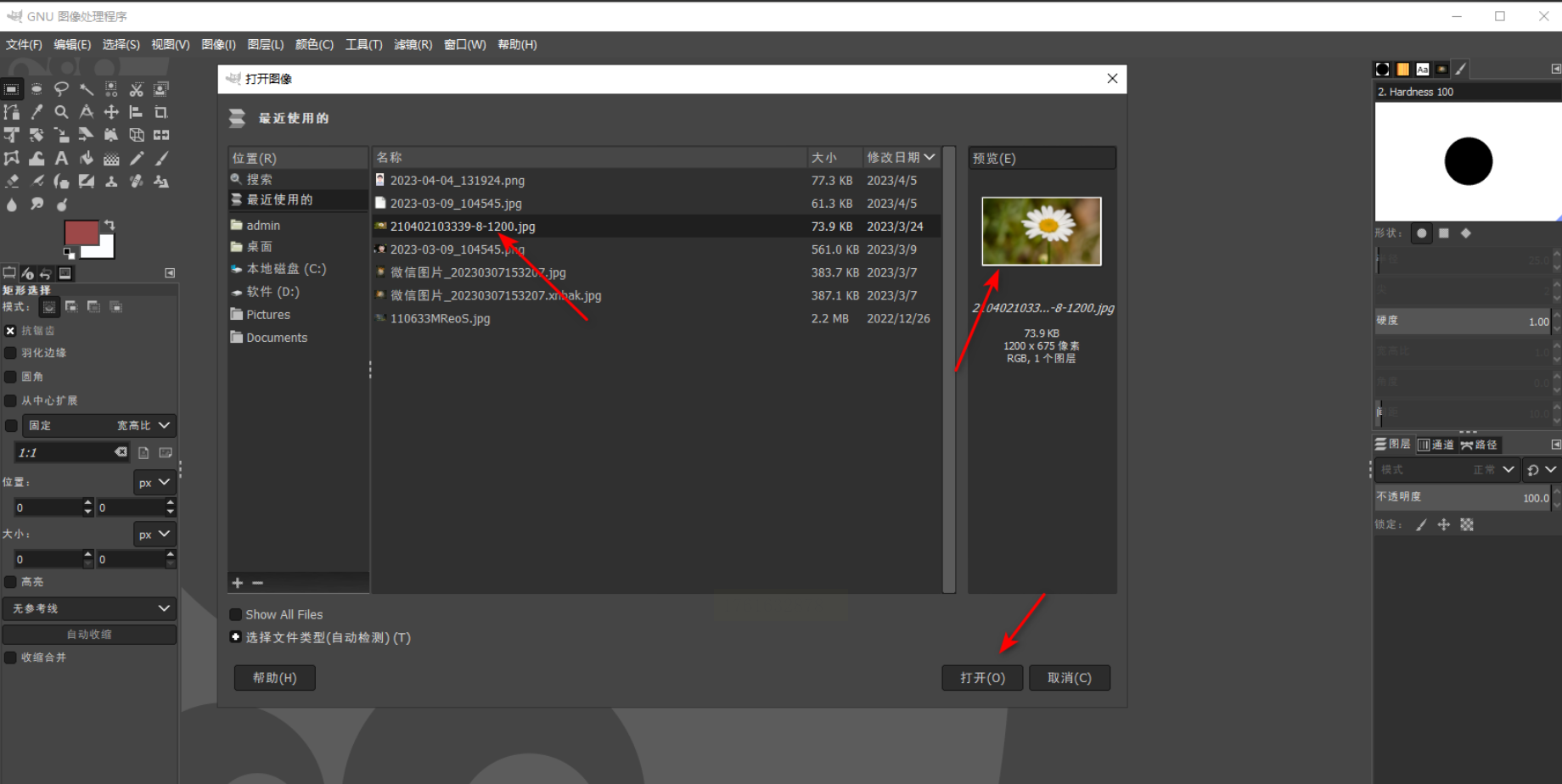Select the Fuzzy Select magic wand tool
This screenshot has width=1562, height=784.
pos(87,89)
